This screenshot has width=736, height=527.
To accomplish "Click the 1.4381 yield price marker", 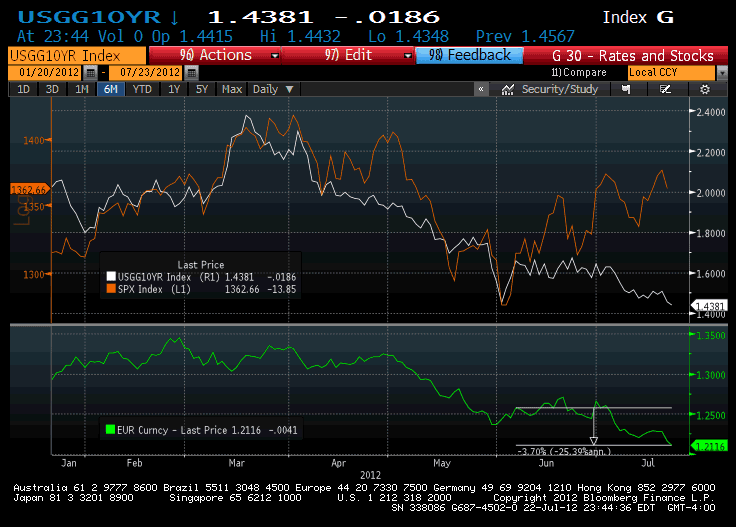I will pyautogui.click(x=710, y=306).
